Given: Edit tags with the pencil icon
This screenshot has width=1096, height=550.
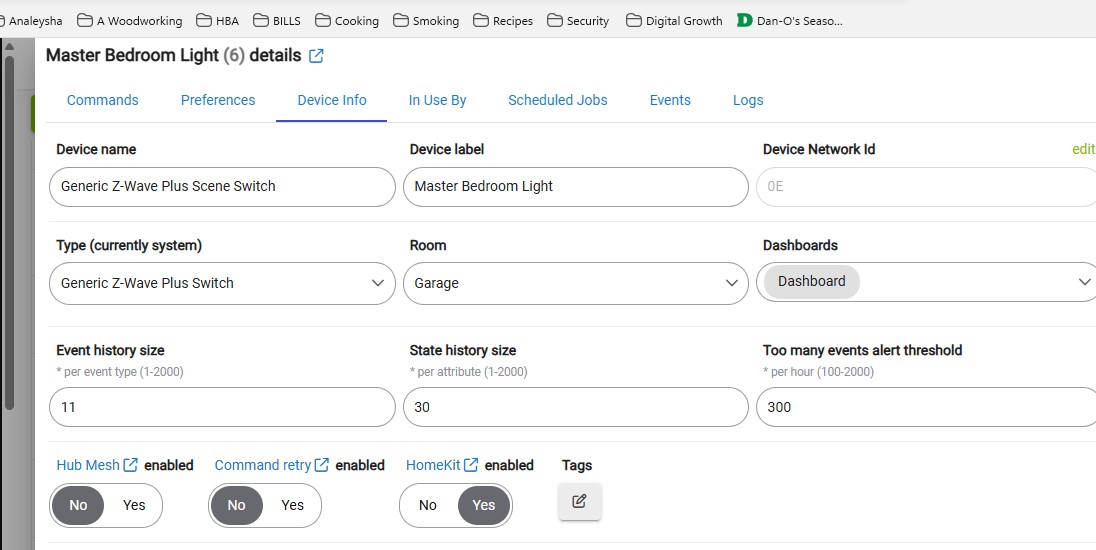Looking at the screenshot, I should coord(579,501).
